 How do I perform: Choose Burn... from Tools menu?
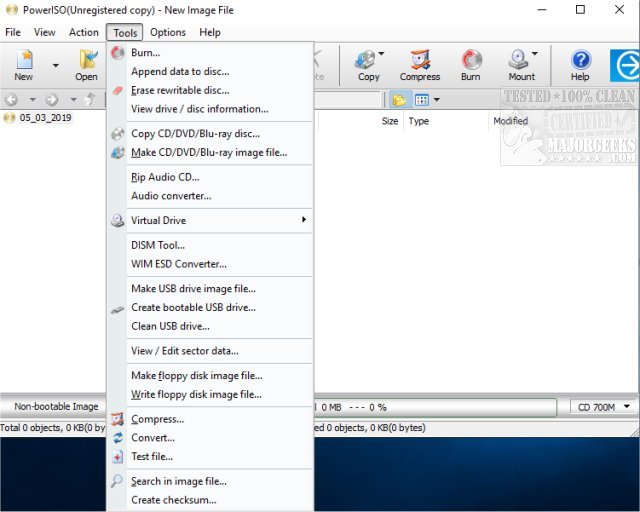pyautogui.click(x=211, y=53)
